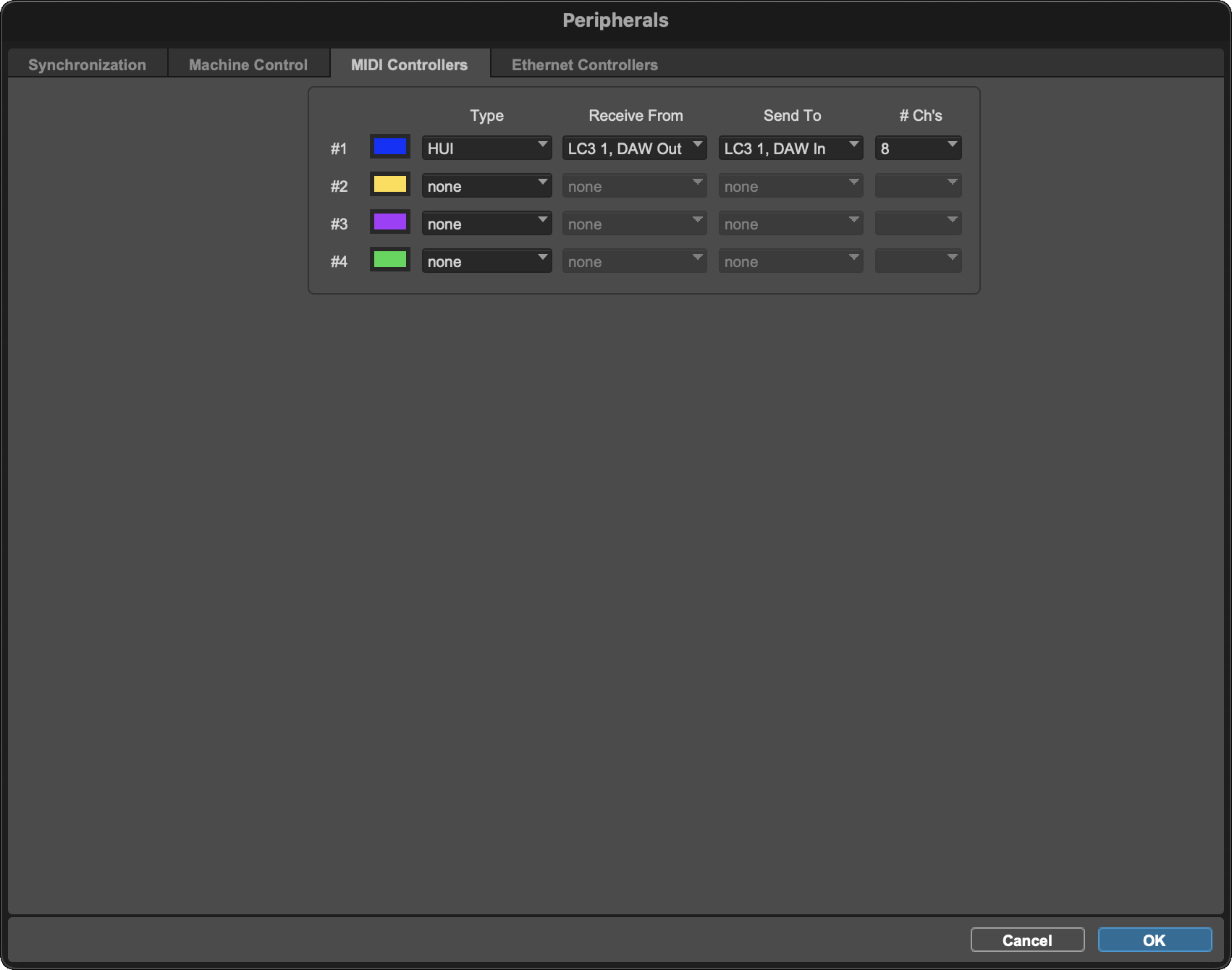
Task: Open the Type dropdown for controller #3
Action: tap(486, 224)
